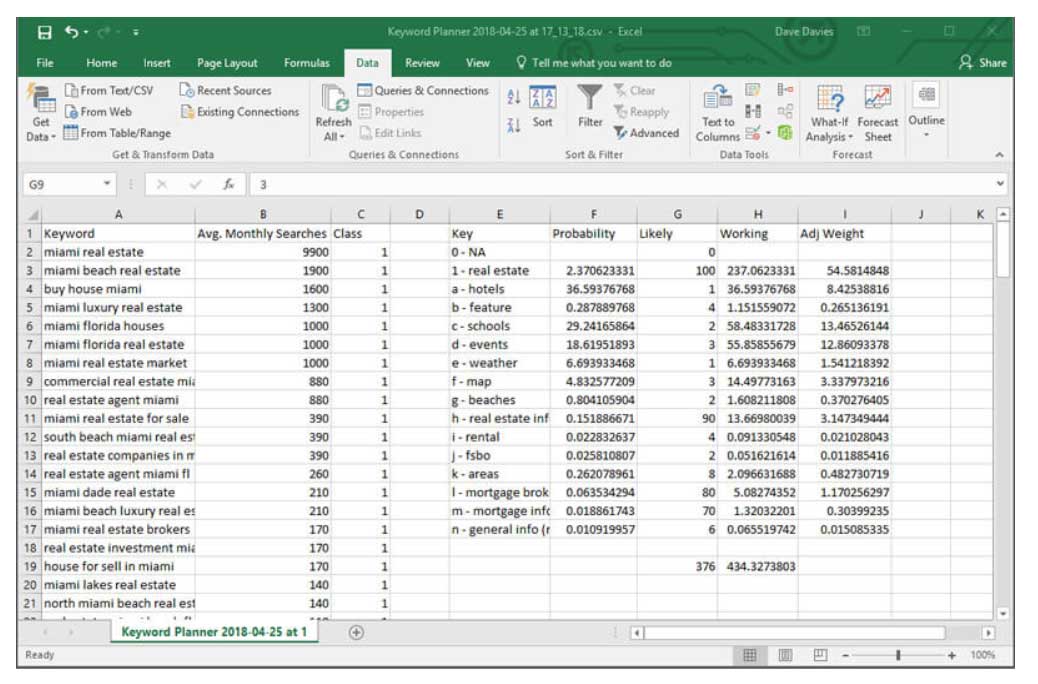This screenshot has height=684, width=1038.
Task: Click the Name Box showing G9
Action: pos(62,184)
